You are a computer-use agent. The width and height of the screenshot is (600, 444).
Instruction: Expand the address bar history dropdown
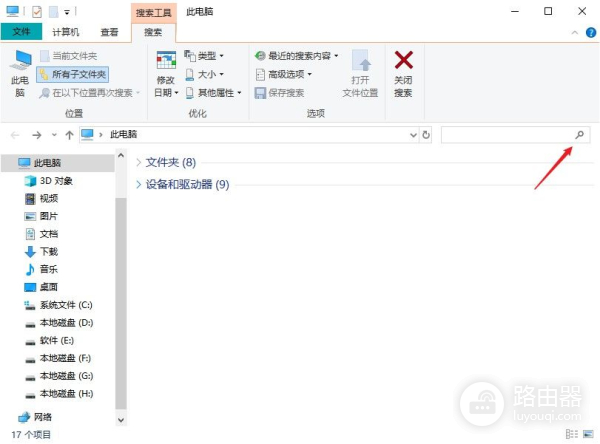click(x=413, y=135)
